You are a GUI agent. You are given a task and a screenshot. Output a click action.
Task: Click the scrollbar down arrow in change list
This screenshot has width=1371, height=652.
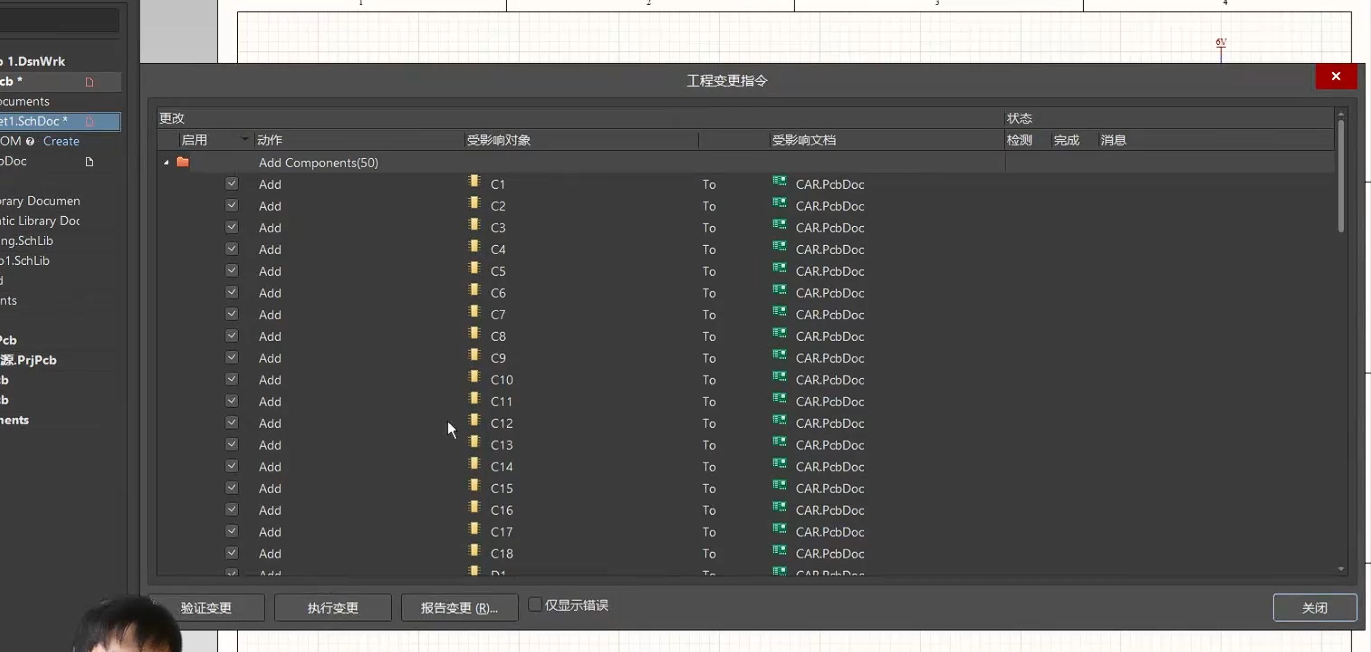click(1341, 569)
